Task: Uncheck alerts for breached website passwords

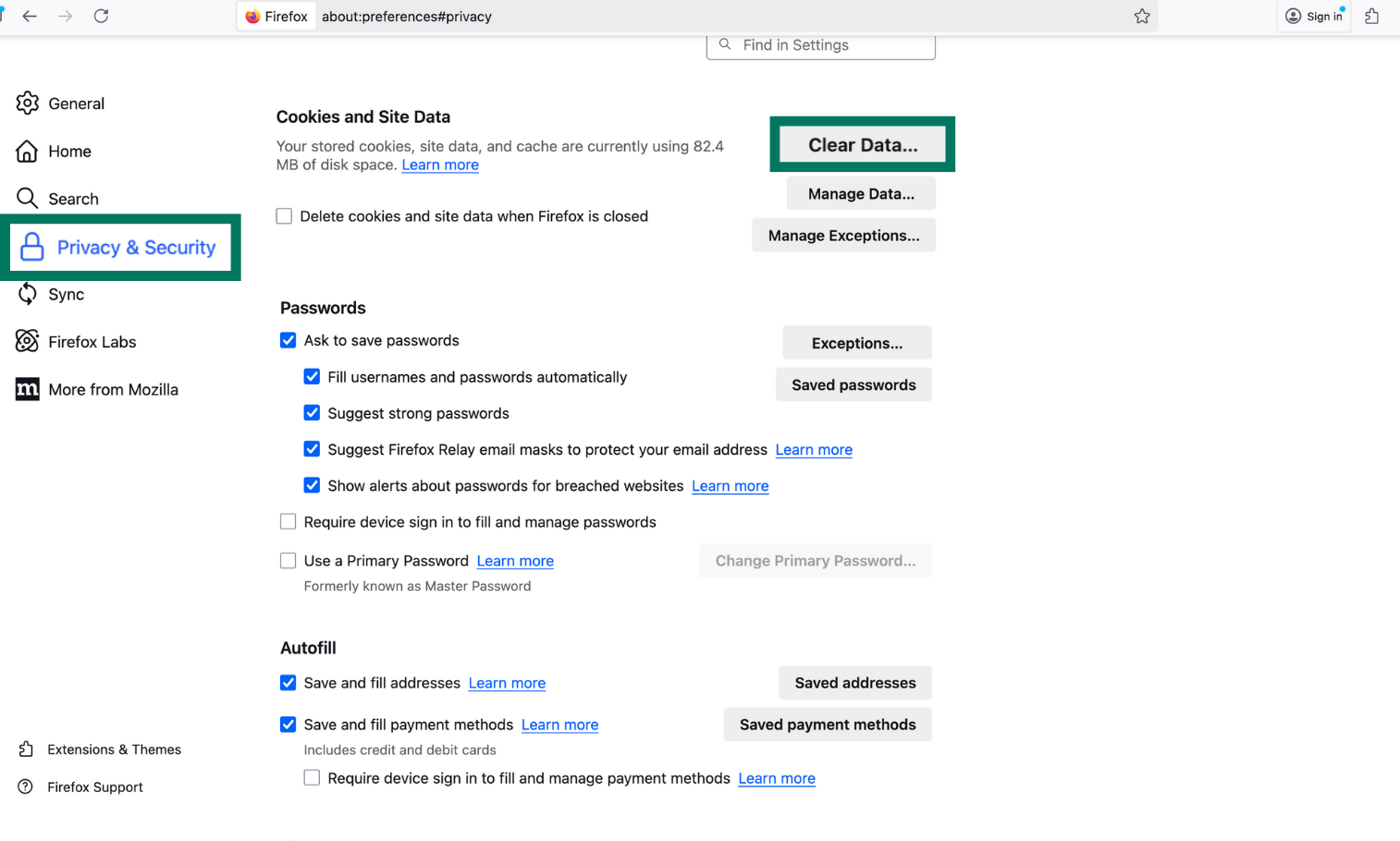Action: pyautogui.click(x=312, y=485)
